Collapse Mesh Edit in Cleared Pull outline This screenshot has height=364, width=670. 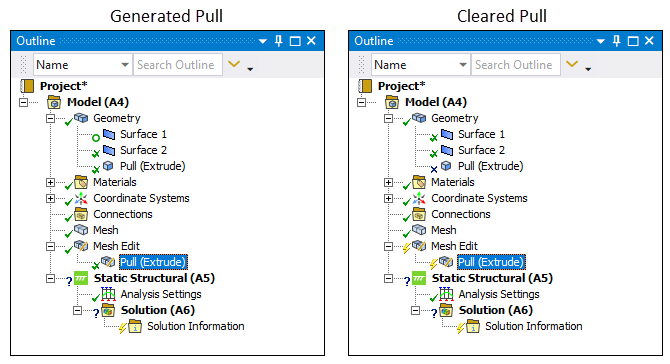[x=388, y=247]
